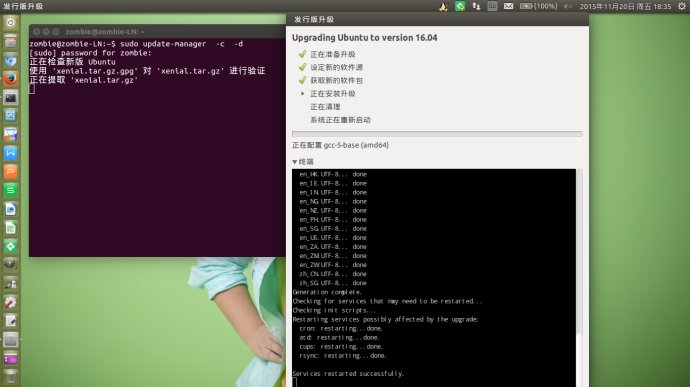Click the 'cups: restarting...done.' output line

pos(341,346)
